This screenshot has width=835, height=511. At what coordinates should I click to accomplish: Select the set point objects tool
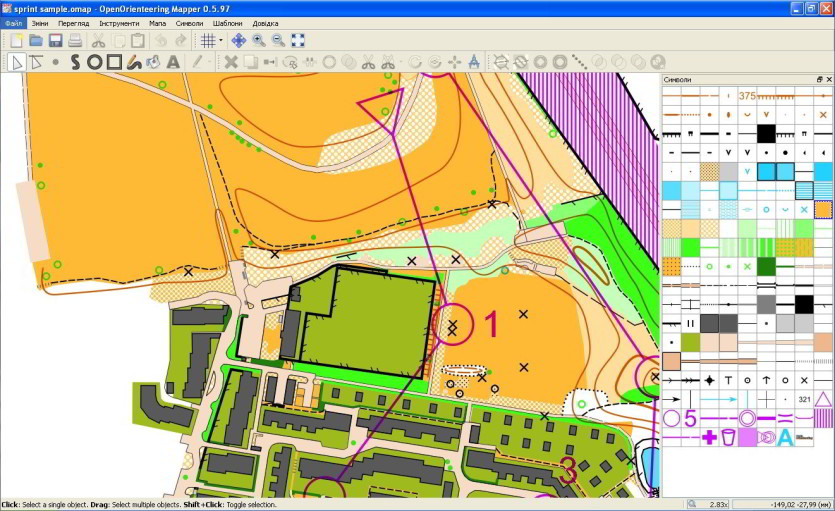(x=55, y=62)
